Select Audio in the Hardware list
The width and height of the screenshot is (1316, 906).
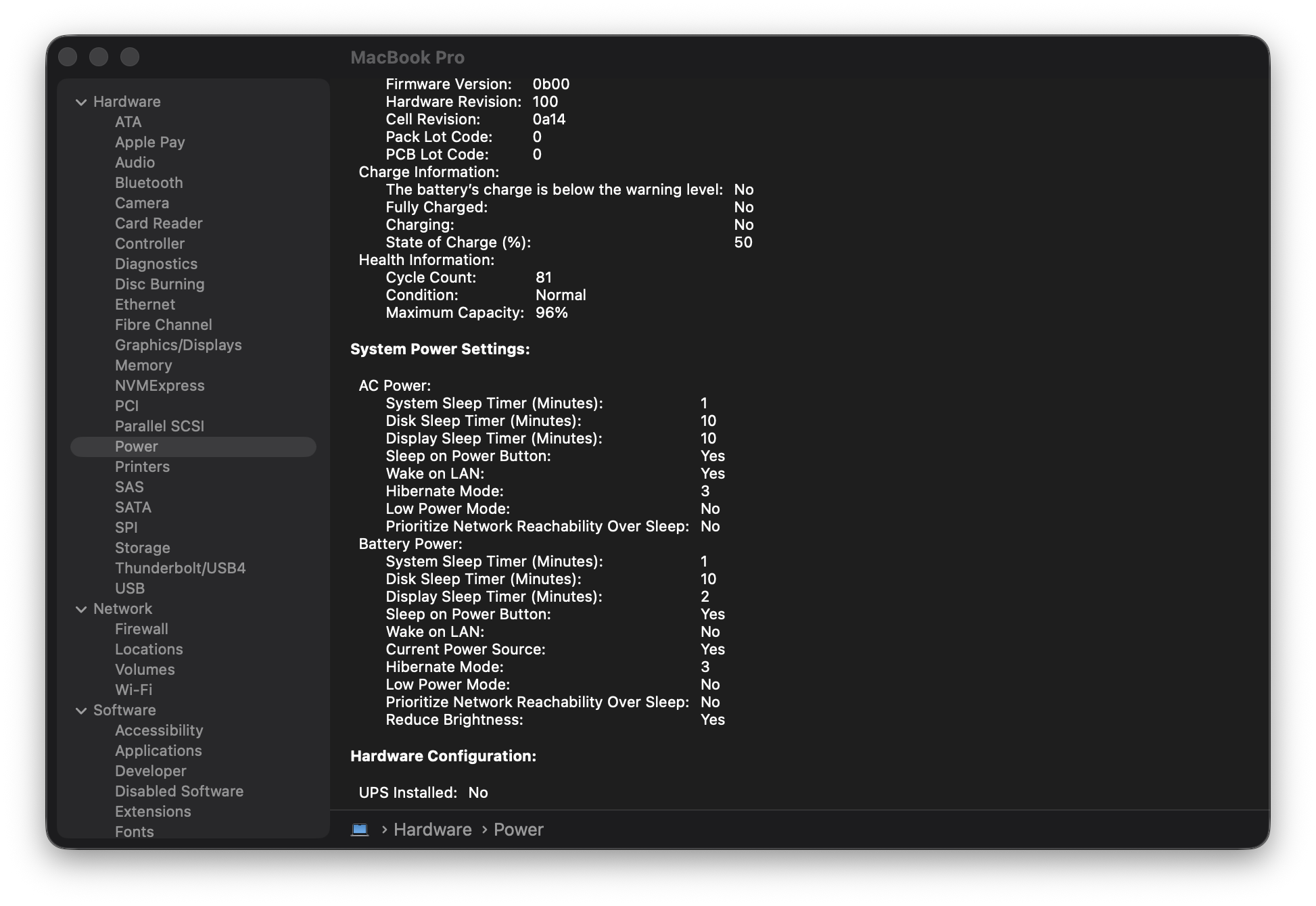tap(135, 162)
